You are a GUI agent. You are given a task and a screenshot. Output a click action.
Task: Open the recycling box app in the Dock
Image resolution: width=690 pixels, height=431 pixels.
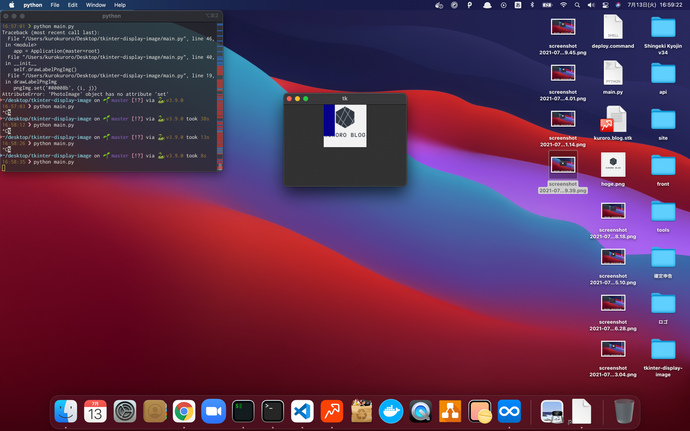coord(361,411)
